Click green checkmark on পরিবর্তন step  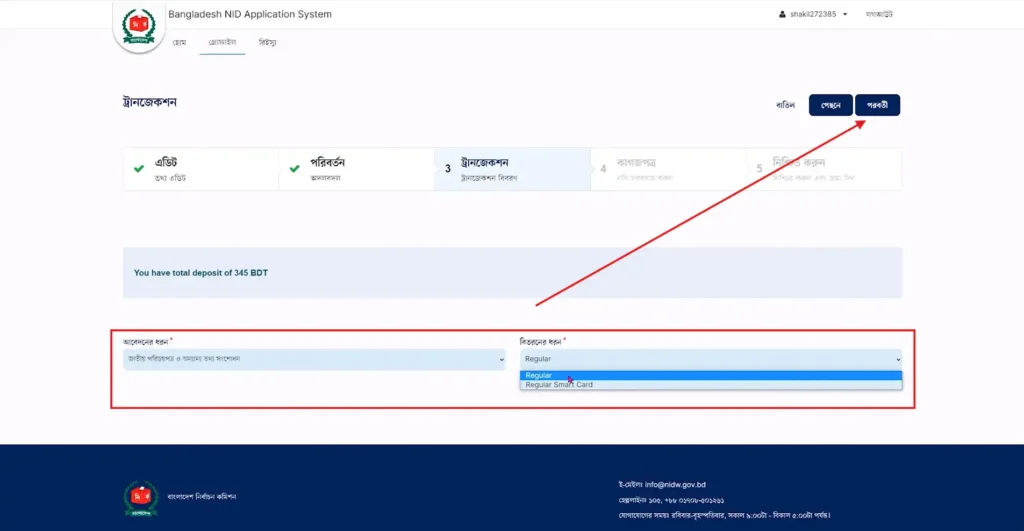[295, 169]
